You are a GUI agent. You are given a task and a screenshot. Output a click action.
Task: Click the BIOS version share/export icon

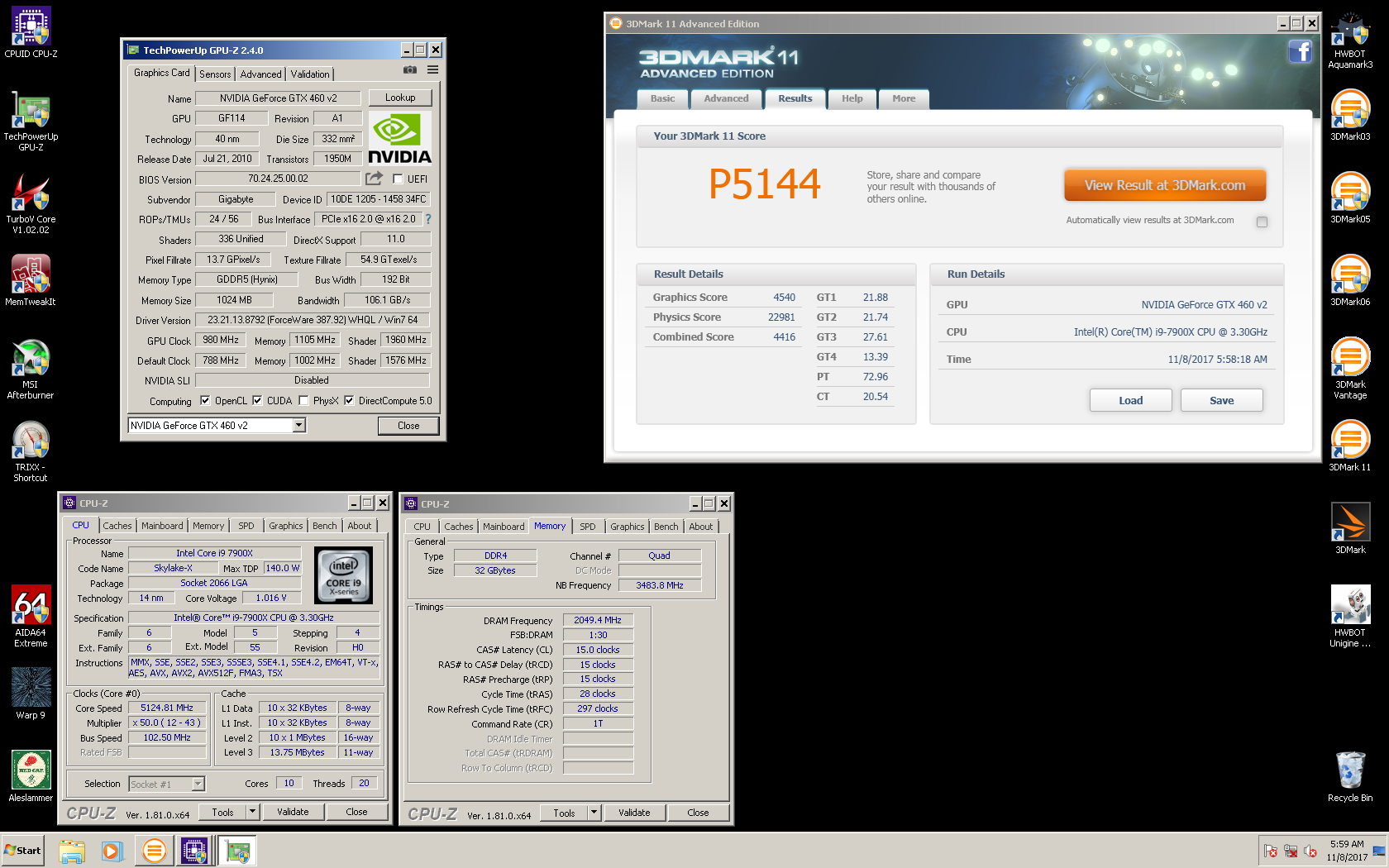(375, 179)
